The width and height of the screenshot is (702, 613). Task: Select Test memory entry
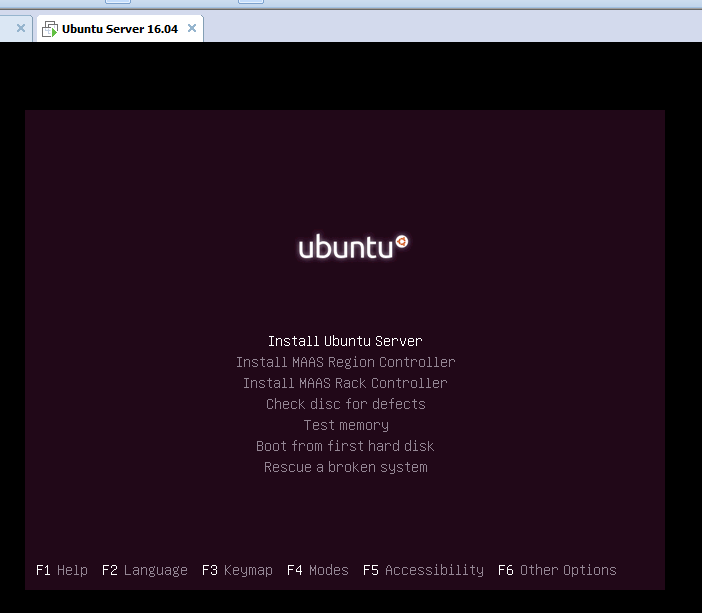pyautogui.click(x=346, y=425)
